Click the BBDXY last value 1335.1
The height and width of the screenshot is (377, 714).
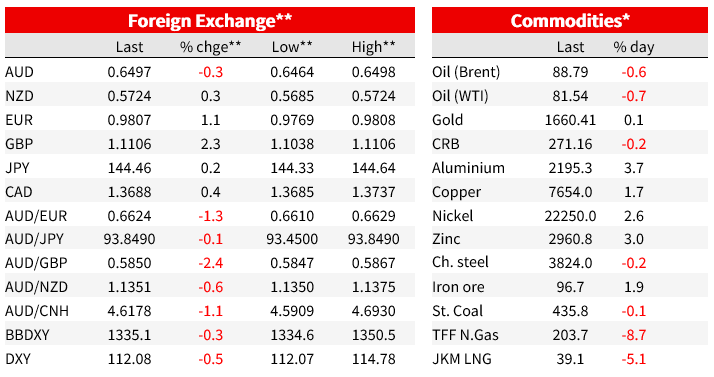click(129, 335)
